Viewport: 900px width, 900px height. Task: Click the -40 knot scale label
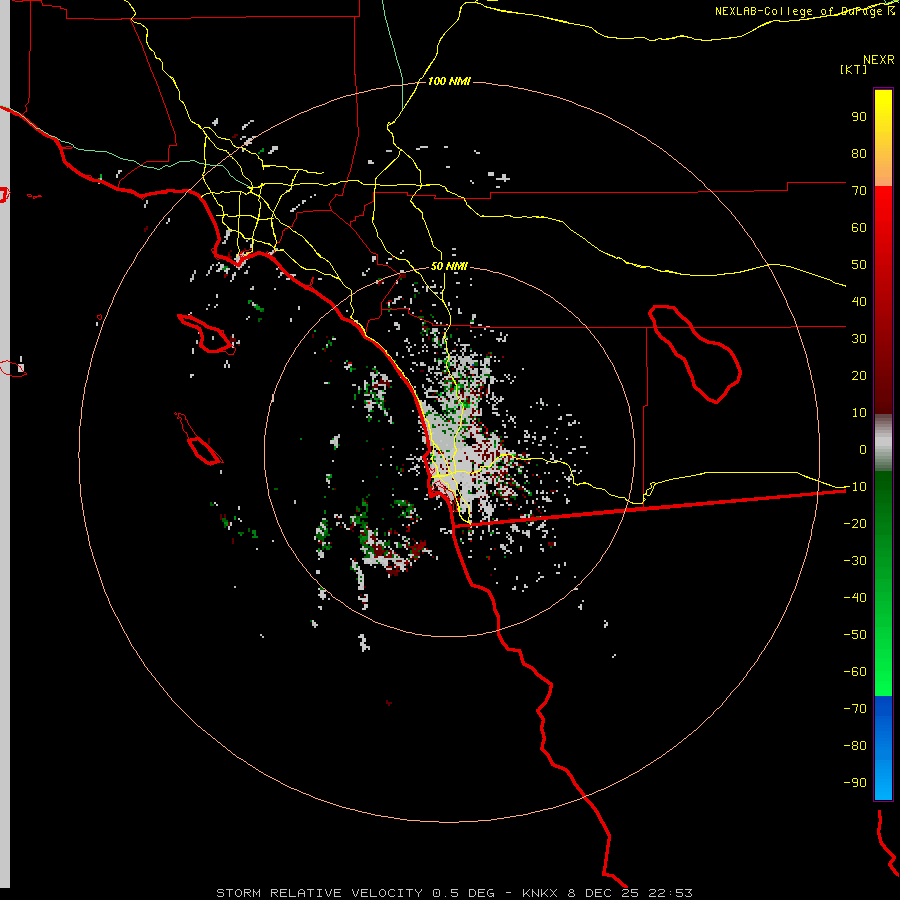coord(855,598)
